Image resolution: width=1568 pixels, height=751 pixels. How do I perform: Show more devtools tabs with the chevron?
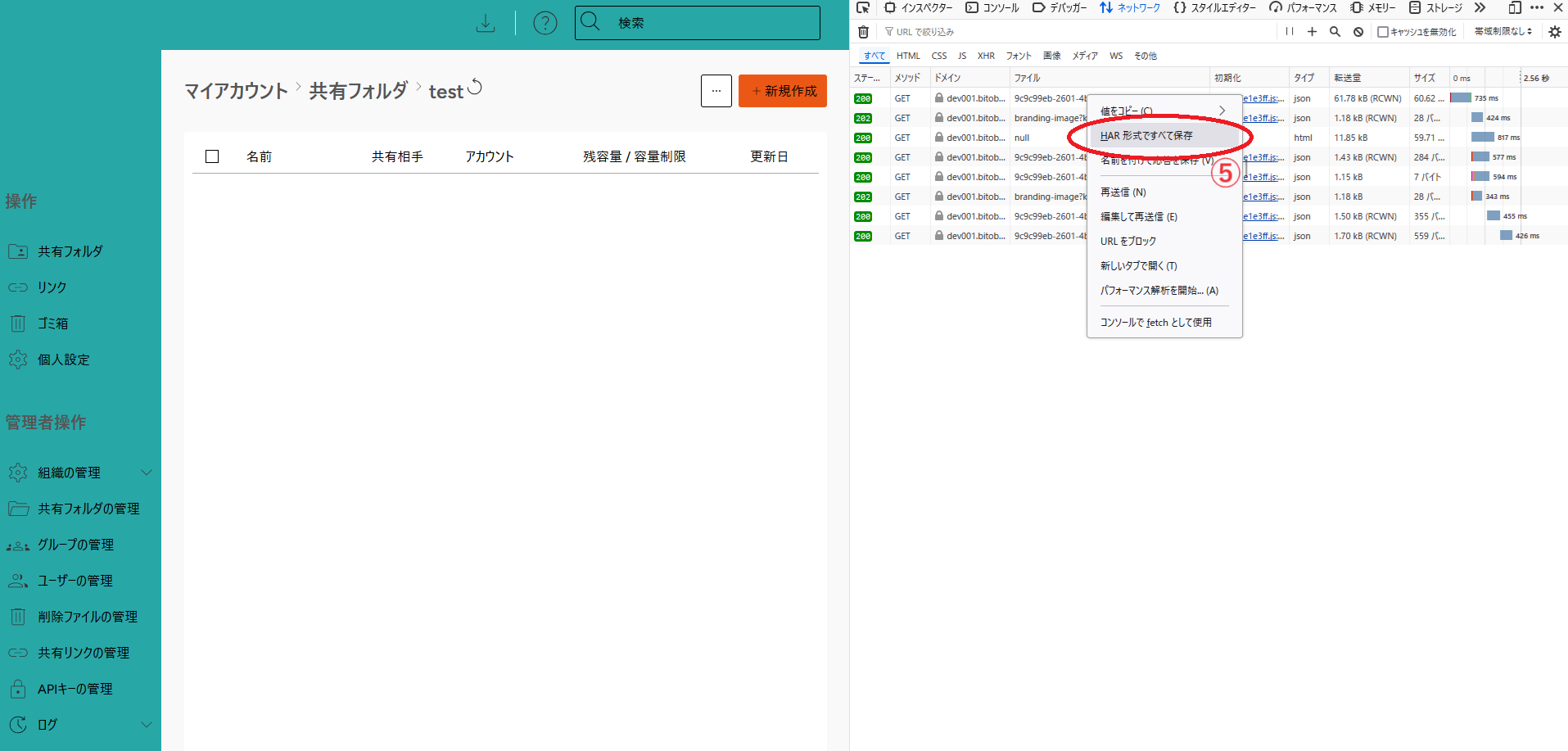tap(1480, 8)
